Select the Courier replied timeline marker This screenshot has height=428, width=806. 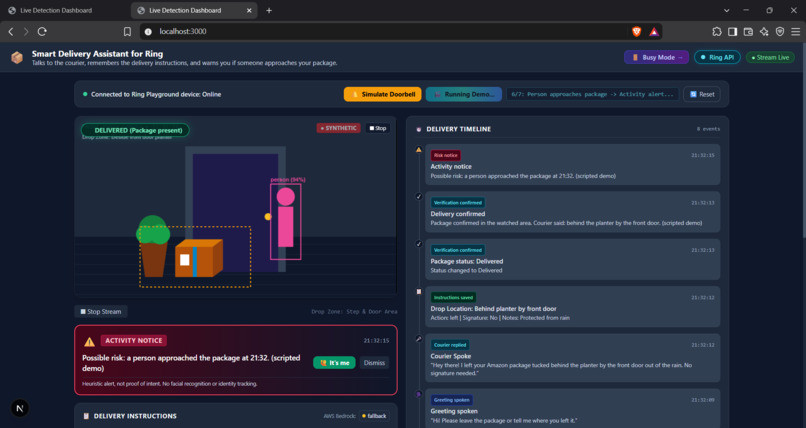click(x=418, y=339)
